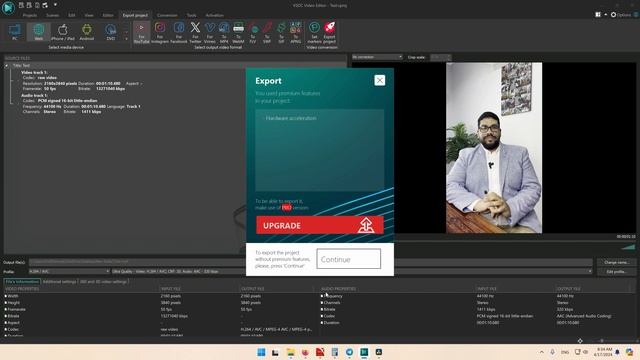The width and height of the screenshot is (640, 360).
Task: Open the Edit ribbon tab
Action: 71,15
